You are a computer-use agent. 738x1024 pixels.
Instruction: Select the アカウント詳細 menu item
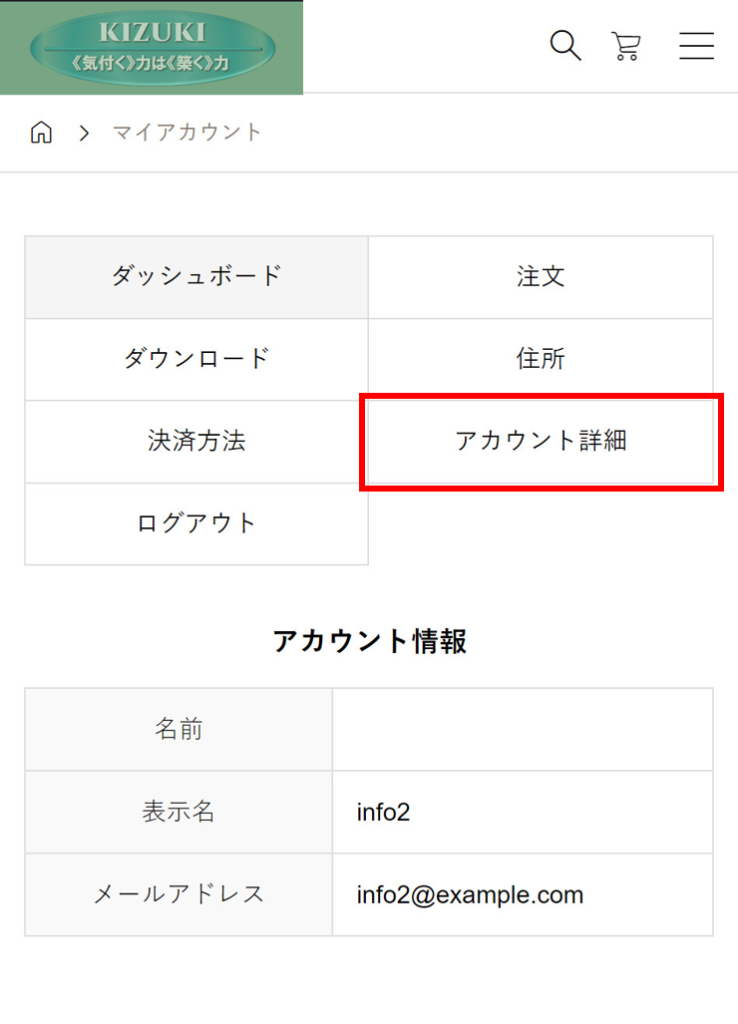(x=540, y=441)
